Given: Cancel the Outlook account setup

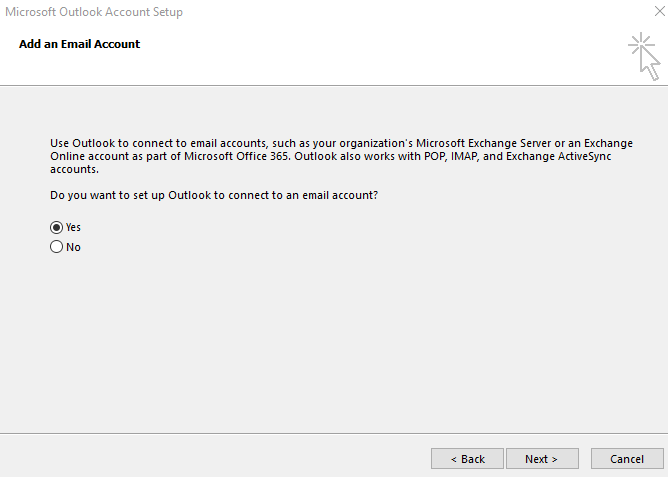Looking at the screenshot, I should click(626, 459).
